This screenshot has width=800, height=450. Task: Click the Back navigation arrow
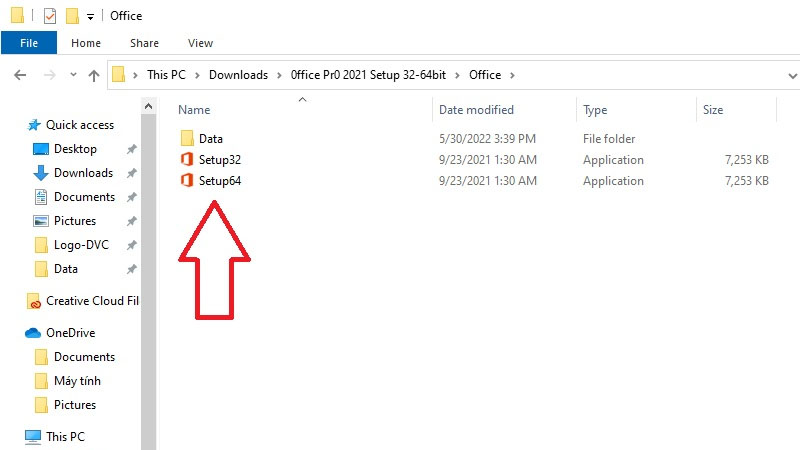click(x=19, y=75)
